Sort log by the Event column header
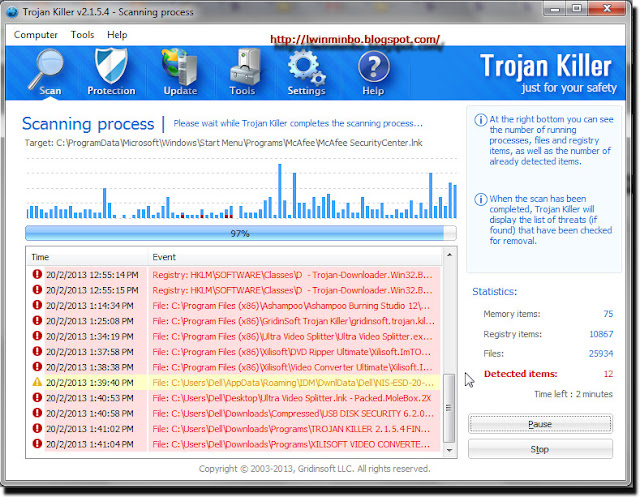This screenshot has height=497, width=640. pos(295,257)
